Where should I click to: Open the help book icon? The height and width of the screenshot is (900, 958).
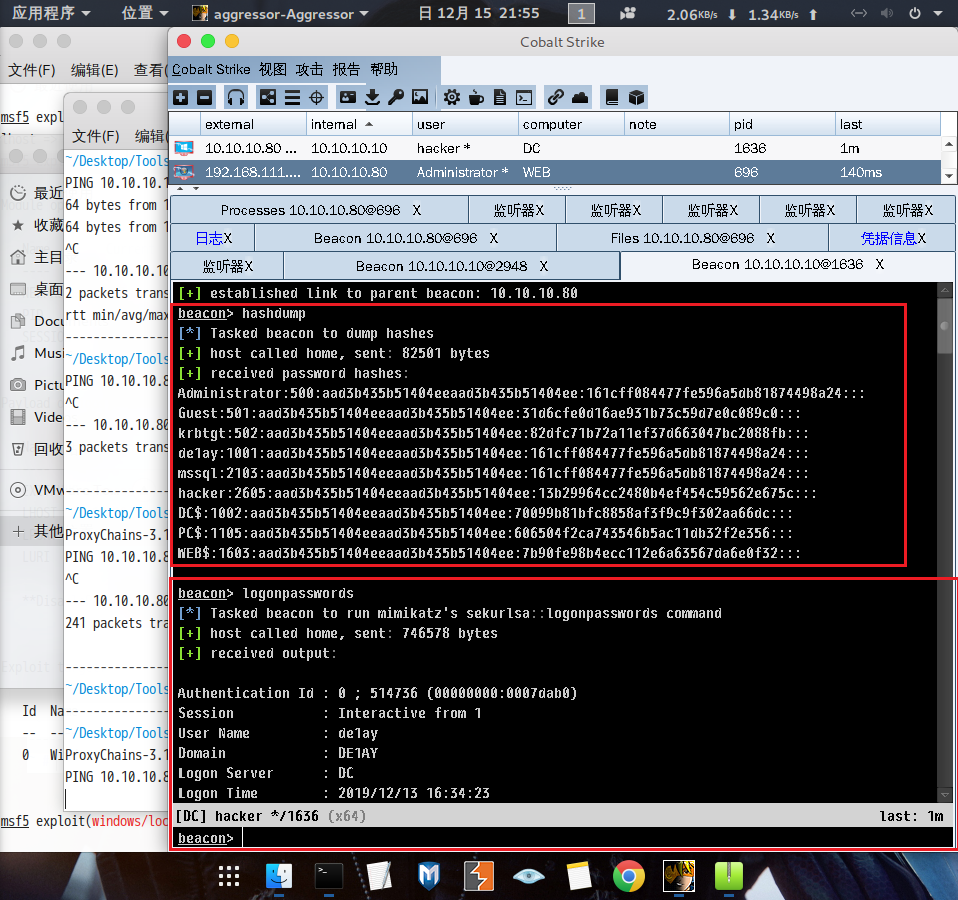612,97
